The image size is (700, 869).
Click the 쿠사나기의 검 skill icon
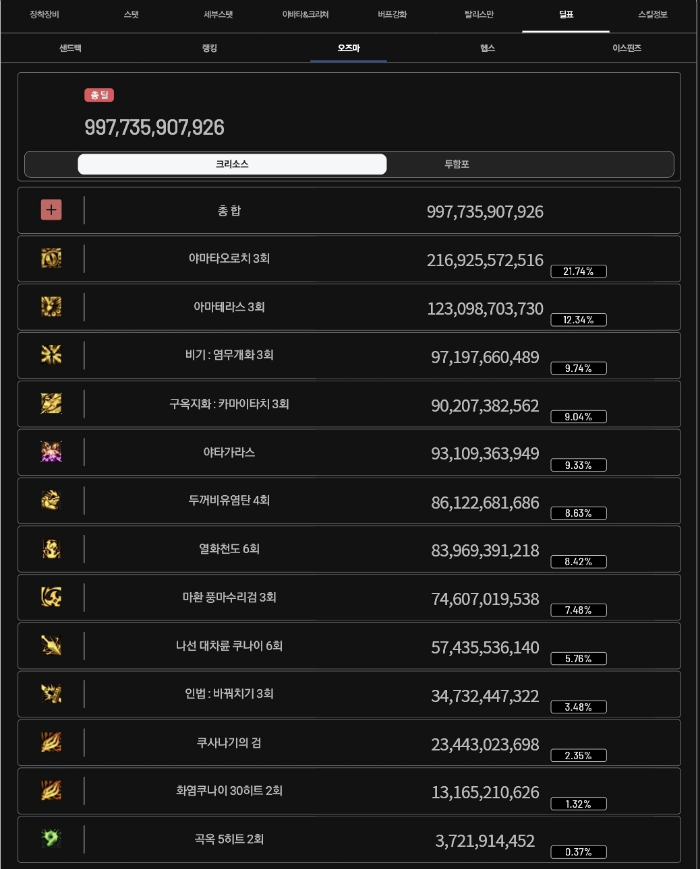tap(50, 742)
